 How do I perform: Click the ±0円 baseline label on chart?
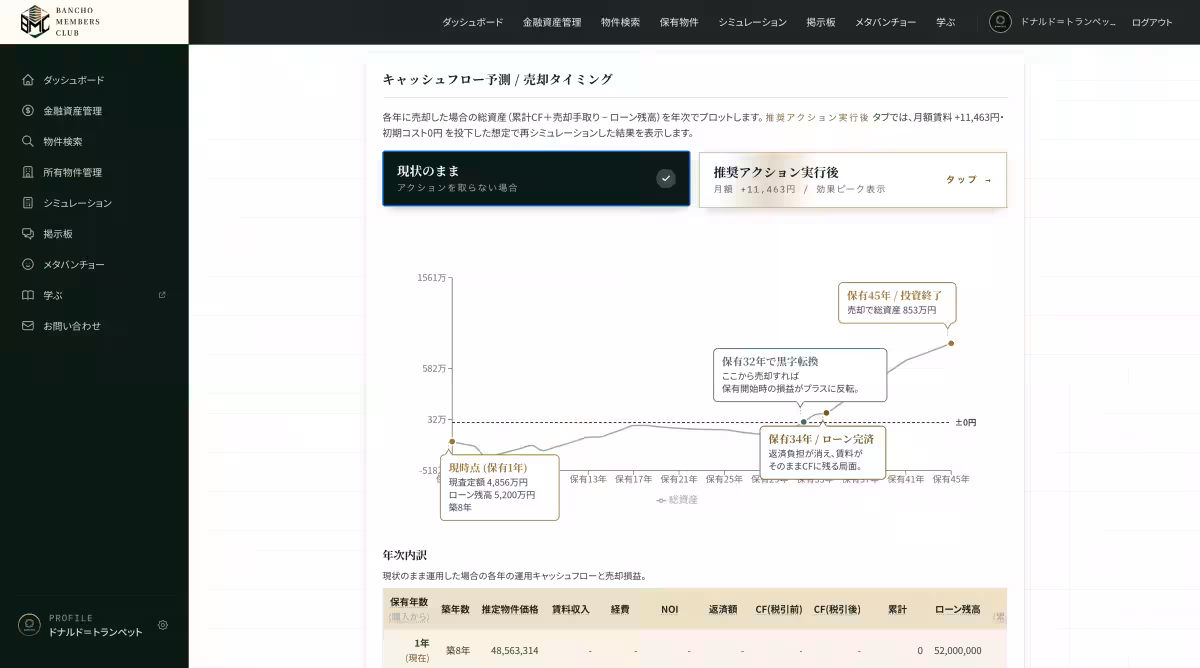(x=966, y=422)
